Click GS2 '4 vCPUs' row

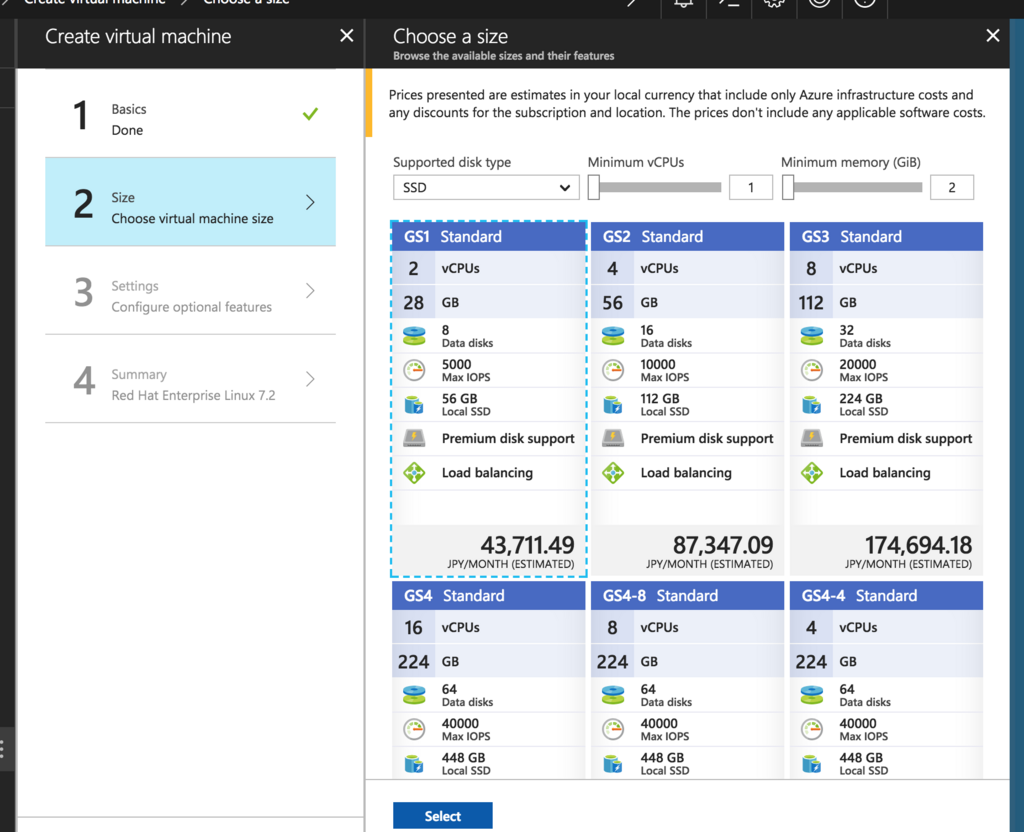(x=687, y=268)
